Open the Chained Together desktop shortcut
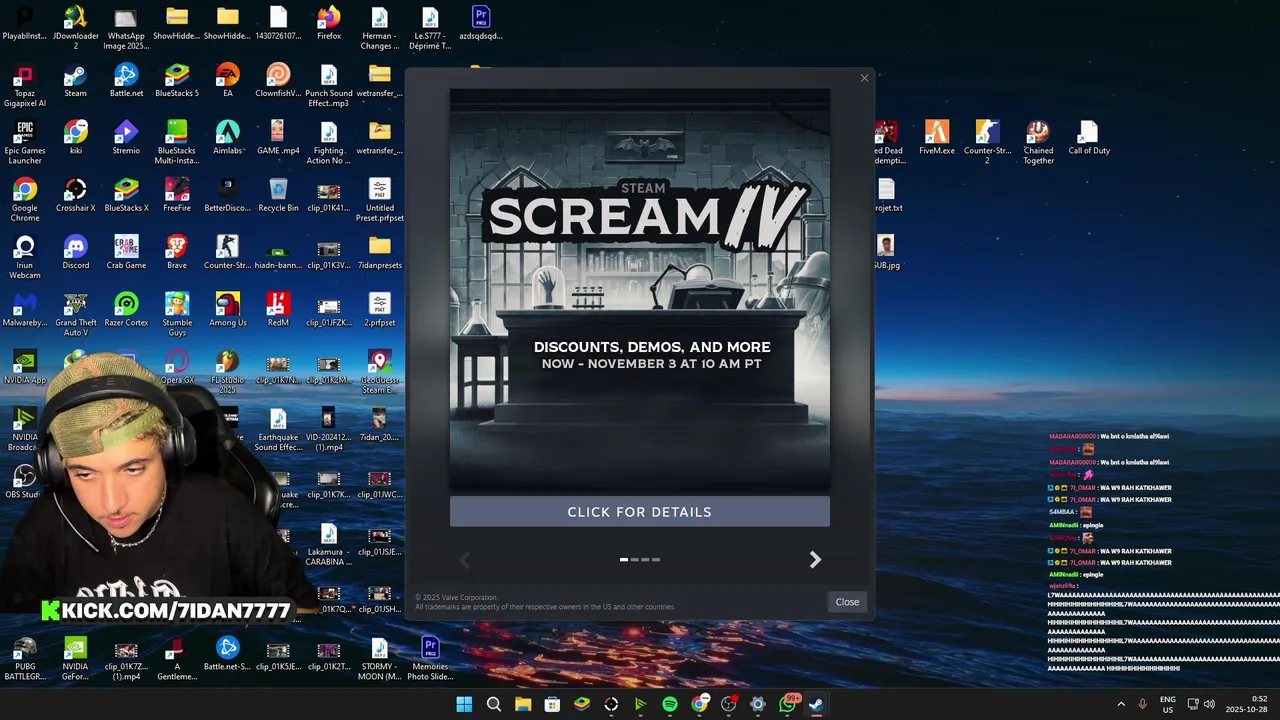This screenshot has height=720, width=1280. click(1038, 143)
